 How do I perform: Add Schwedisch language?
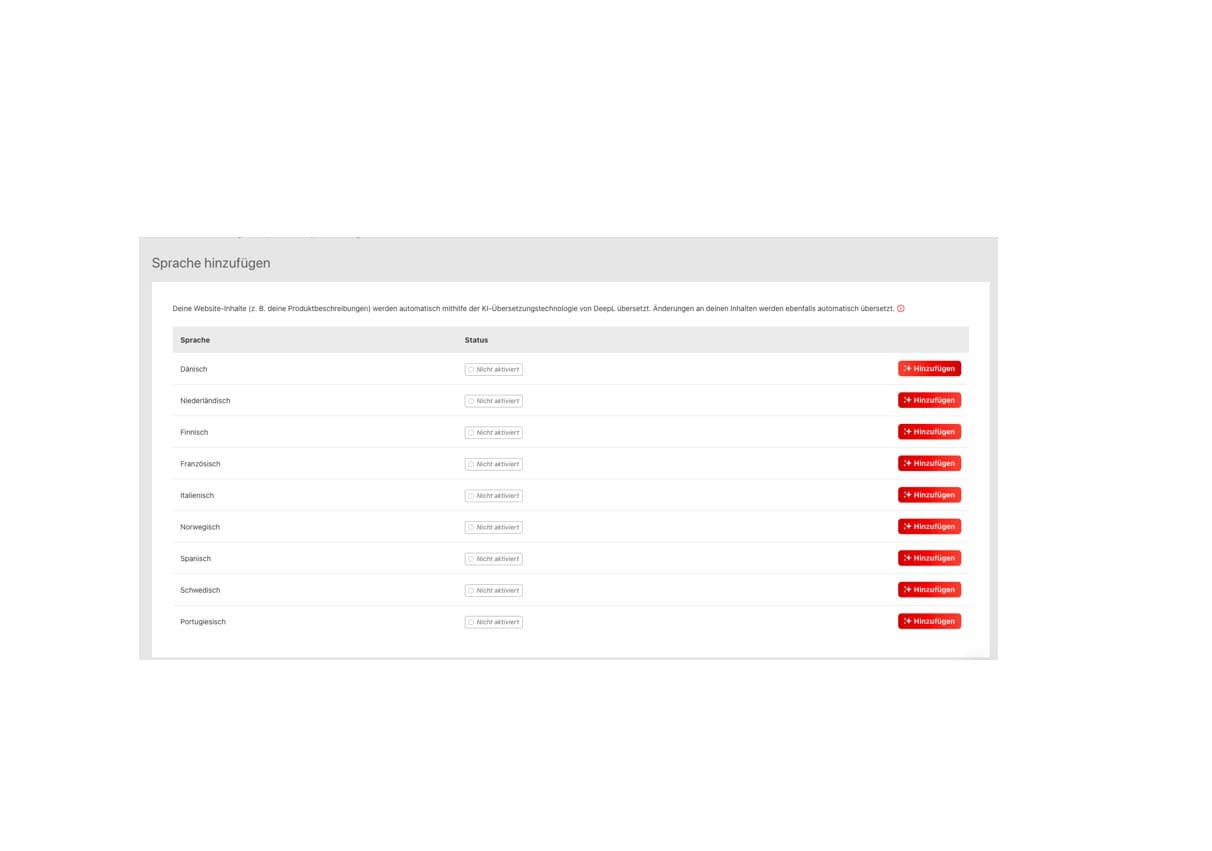[x=929, y=590]
